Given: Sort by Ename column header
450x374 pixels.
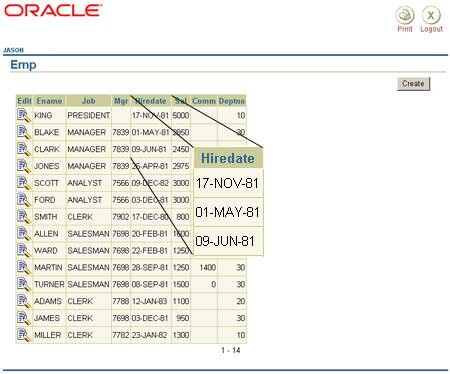Looking at the screenshot, I should coord(49,101).
